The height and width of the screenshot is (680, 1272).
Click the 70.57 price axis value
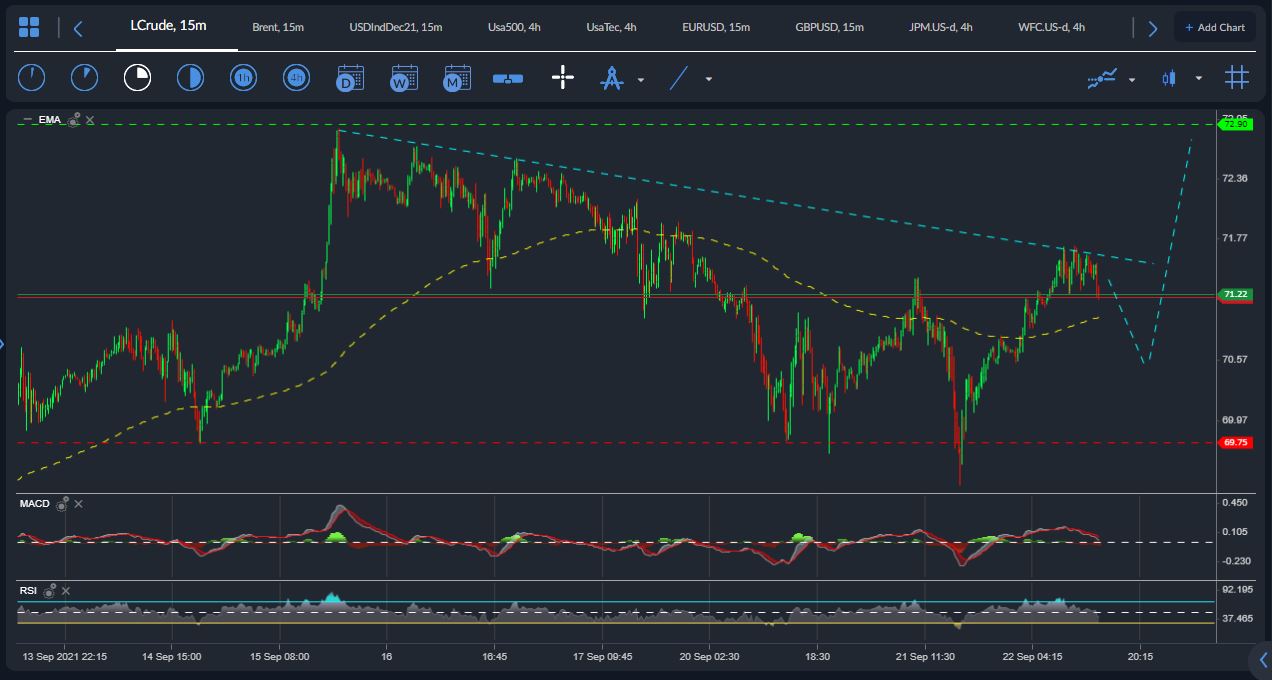1235,359
